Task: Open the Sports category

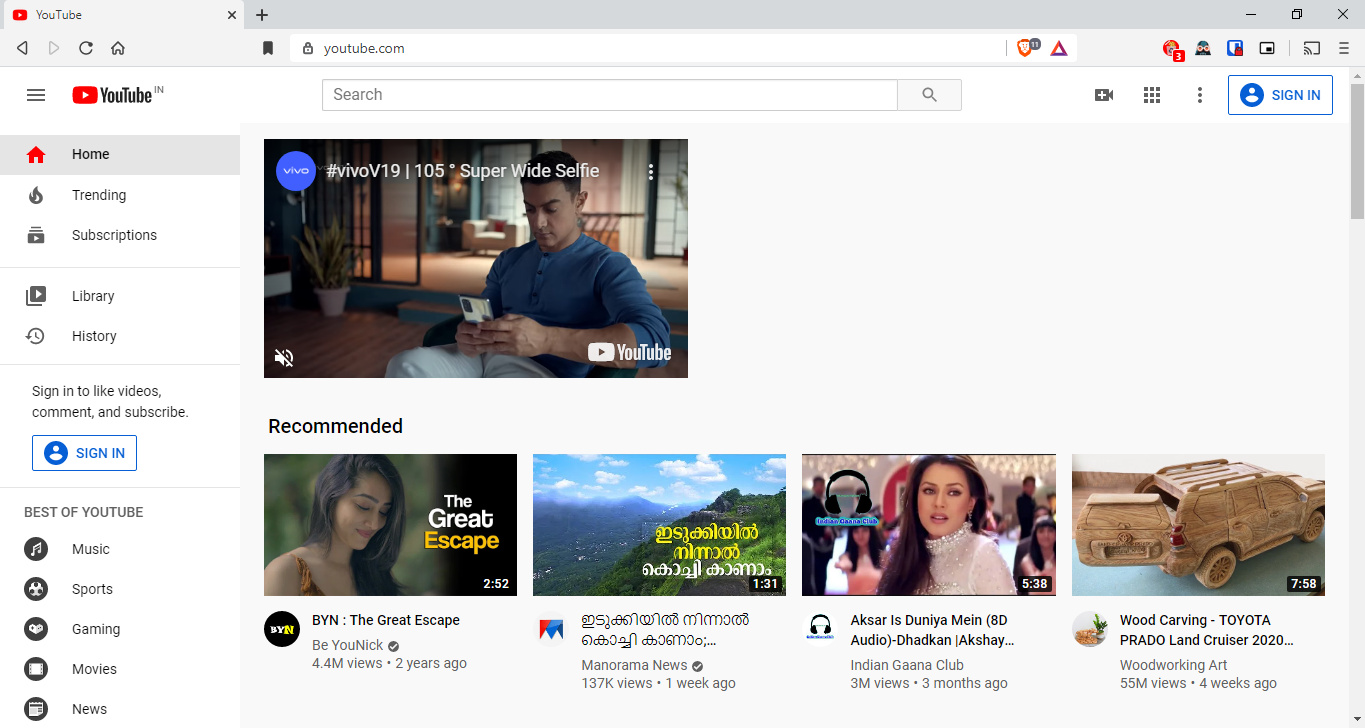Action: pyautogui.click(x=120, y=589)
